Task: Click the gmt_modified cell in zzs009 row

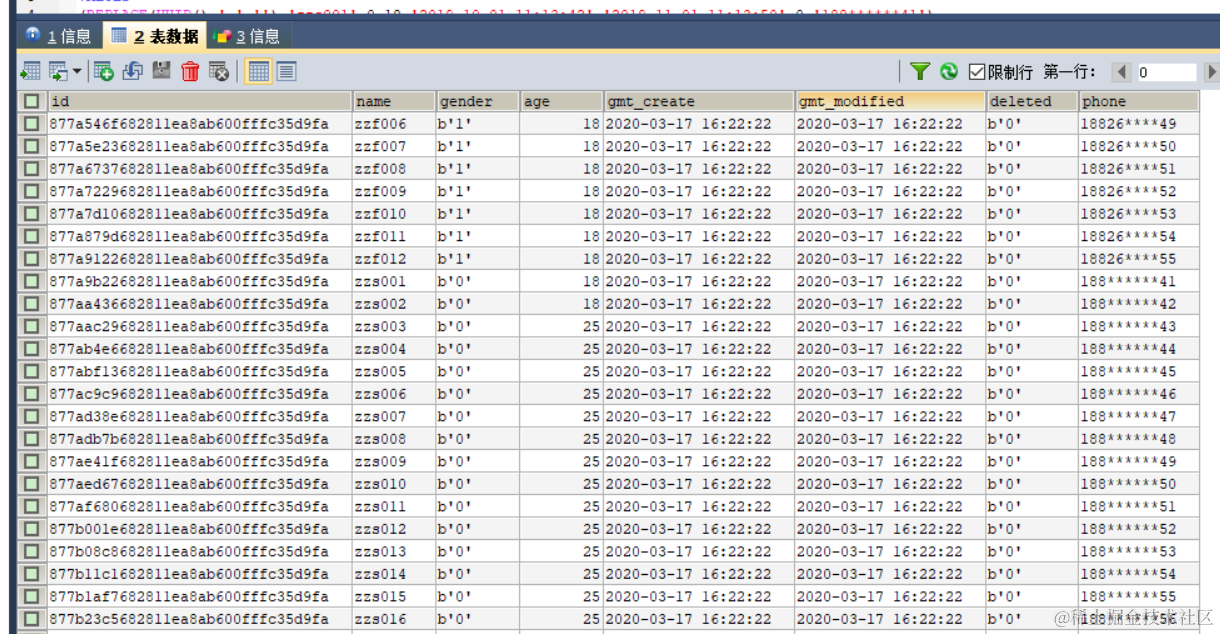Action: (x=890, y=461)
